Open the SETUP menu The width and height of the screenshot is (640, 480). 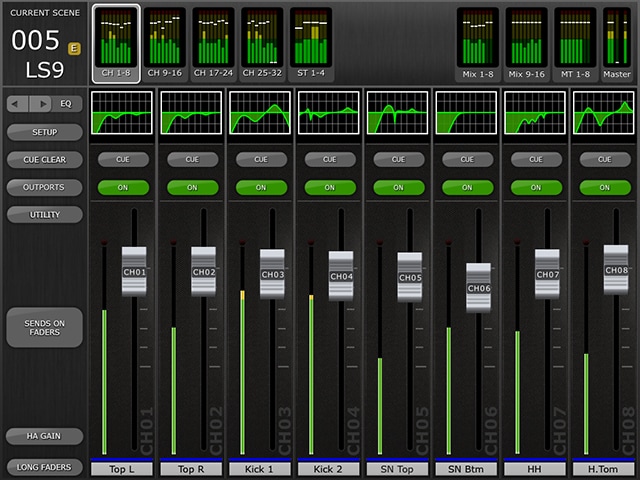(44, 131)
